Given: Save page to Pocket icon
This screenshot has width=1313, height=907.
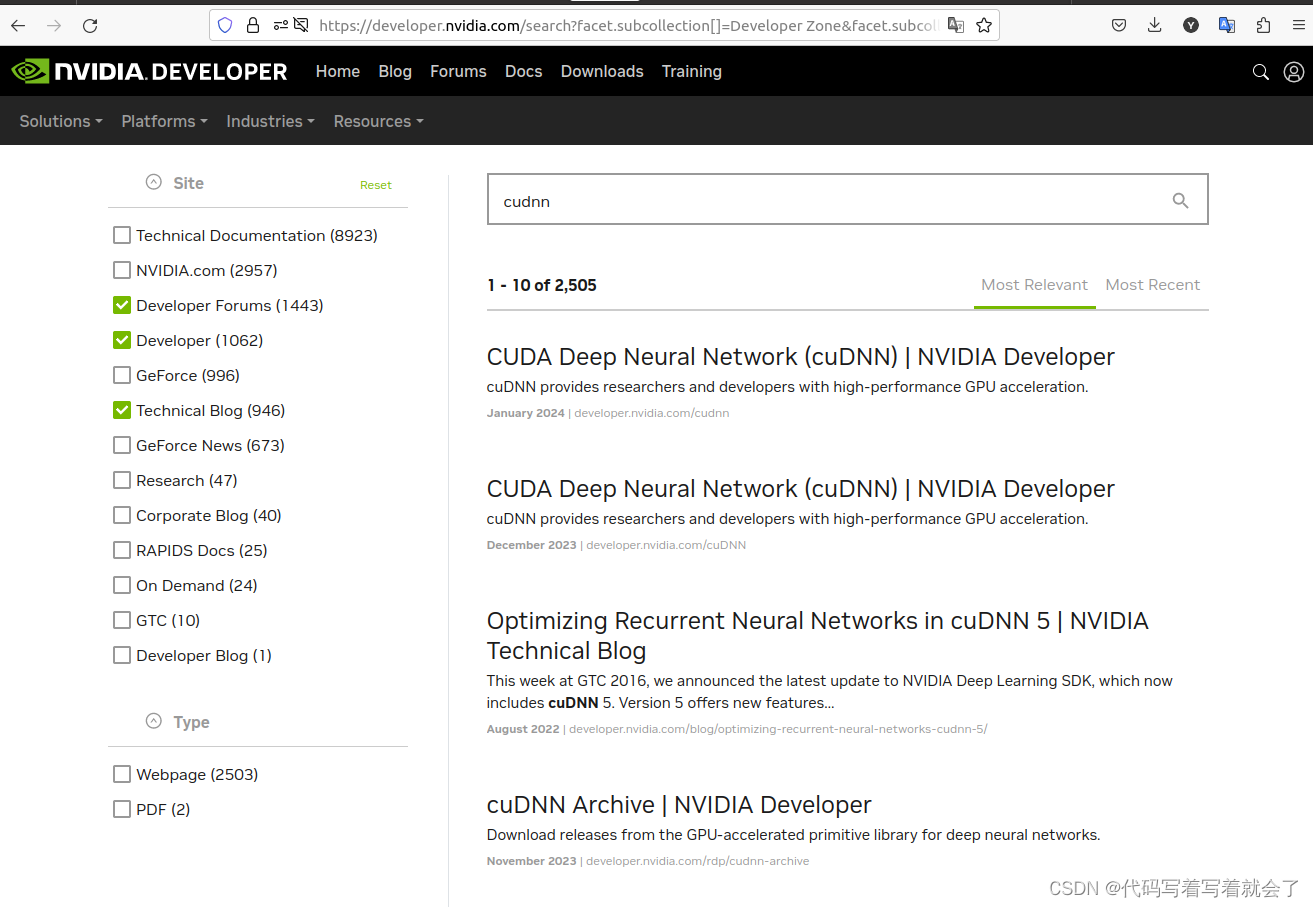Looking at the screenshot, I should click(1119, 25).
